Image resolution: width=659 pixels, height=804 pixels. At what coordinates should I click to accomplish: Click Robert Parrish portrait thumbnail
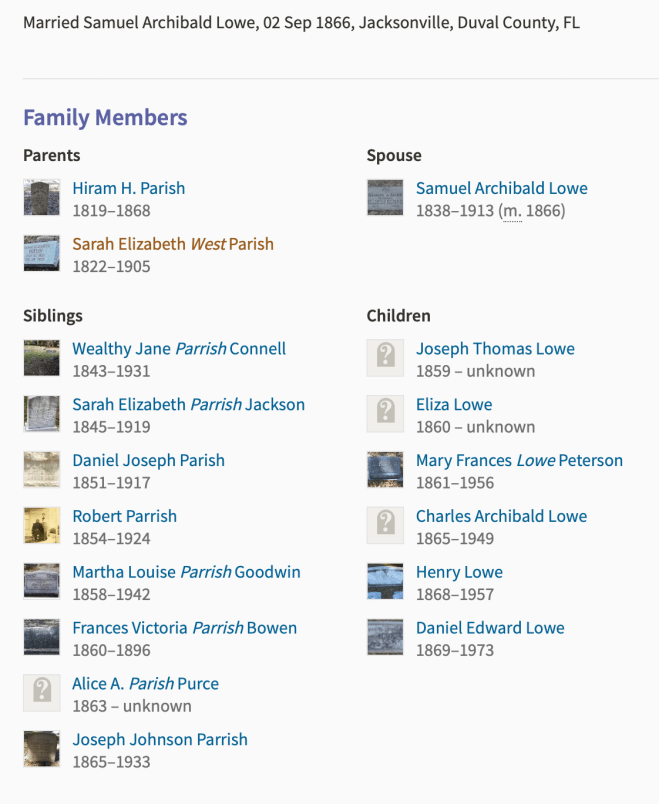42,526
